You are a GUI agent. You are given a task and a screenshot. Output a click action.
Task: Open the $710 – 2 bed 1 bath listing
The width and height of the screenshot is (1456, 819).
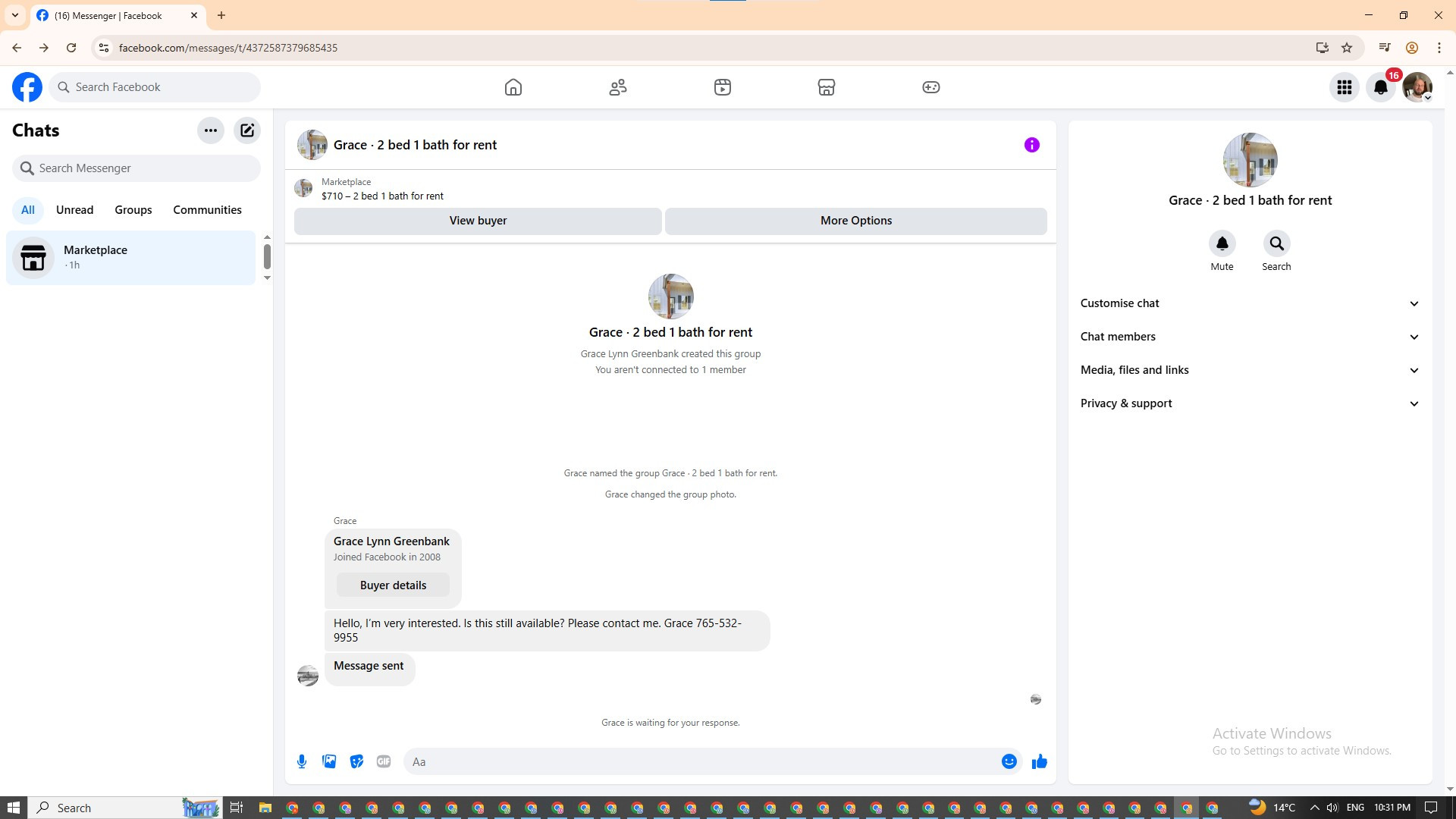382,196
